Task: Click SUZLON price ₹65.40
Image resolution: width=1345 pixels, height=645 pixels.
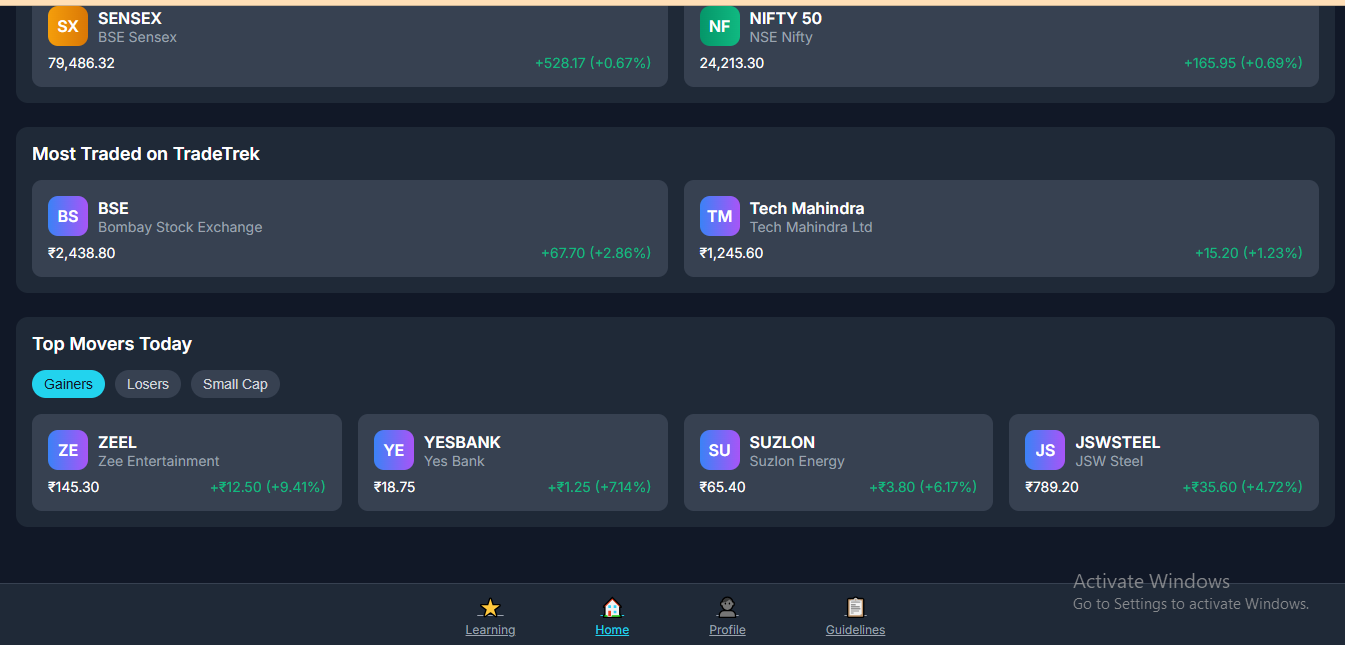Action: pos(723,487)
